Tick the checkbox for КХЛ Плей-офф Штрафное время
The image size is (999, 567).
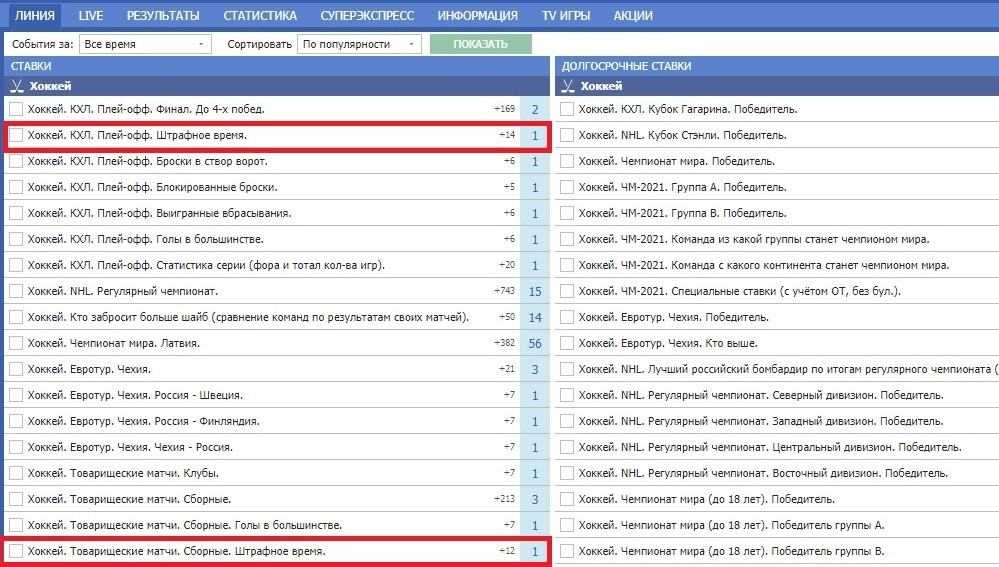[16, 135]
